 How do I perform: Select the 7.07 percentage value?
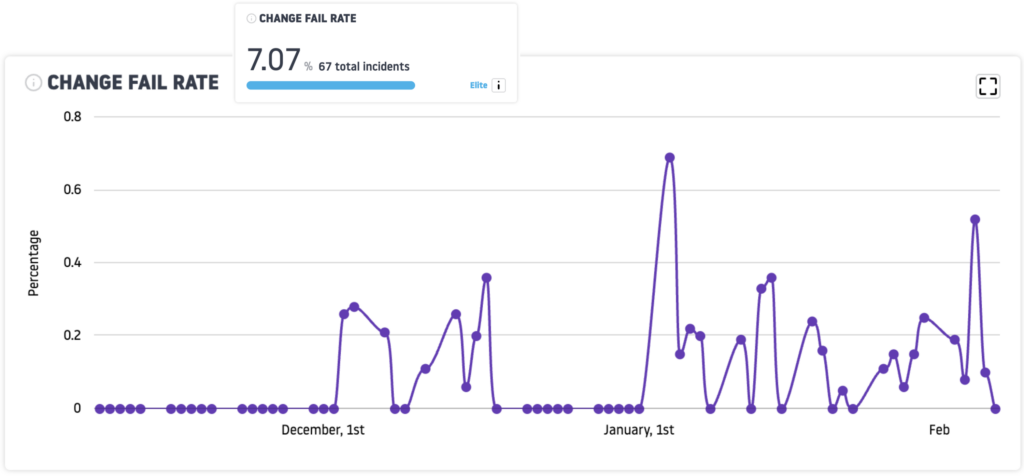click(272, 61)
